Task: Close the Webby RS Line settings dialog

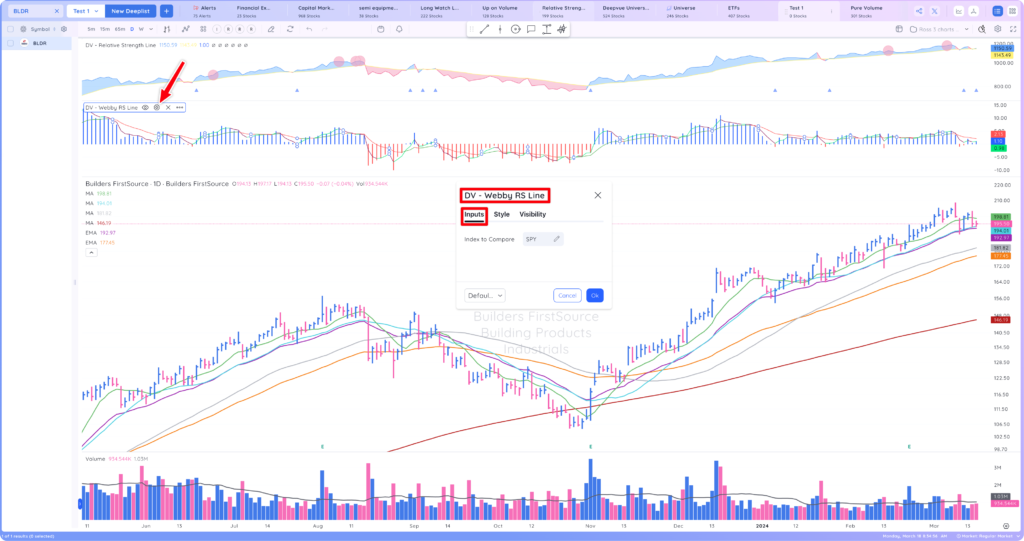Action: [x=598, y=195]
